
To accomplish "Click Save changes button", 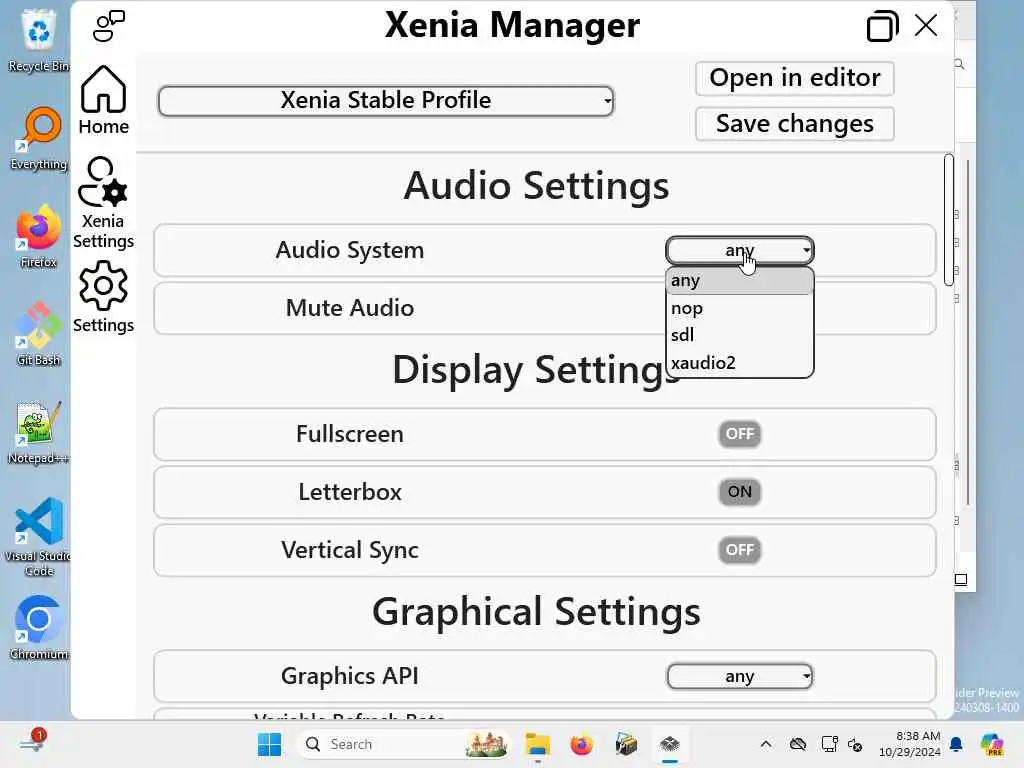I will tap(795, 123).
